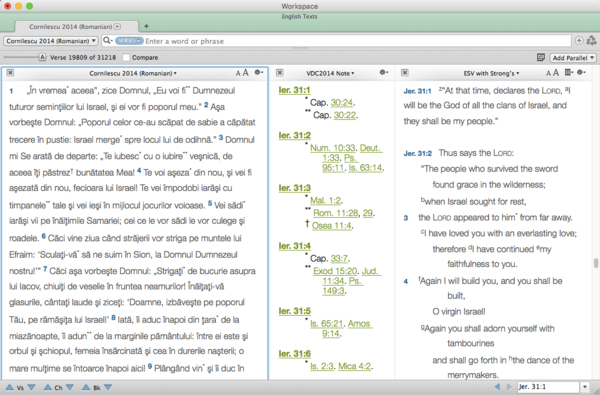600x395 pixels.
Task: Click the Jer. 31:1 reference field
Action: [x=548, y=387]
